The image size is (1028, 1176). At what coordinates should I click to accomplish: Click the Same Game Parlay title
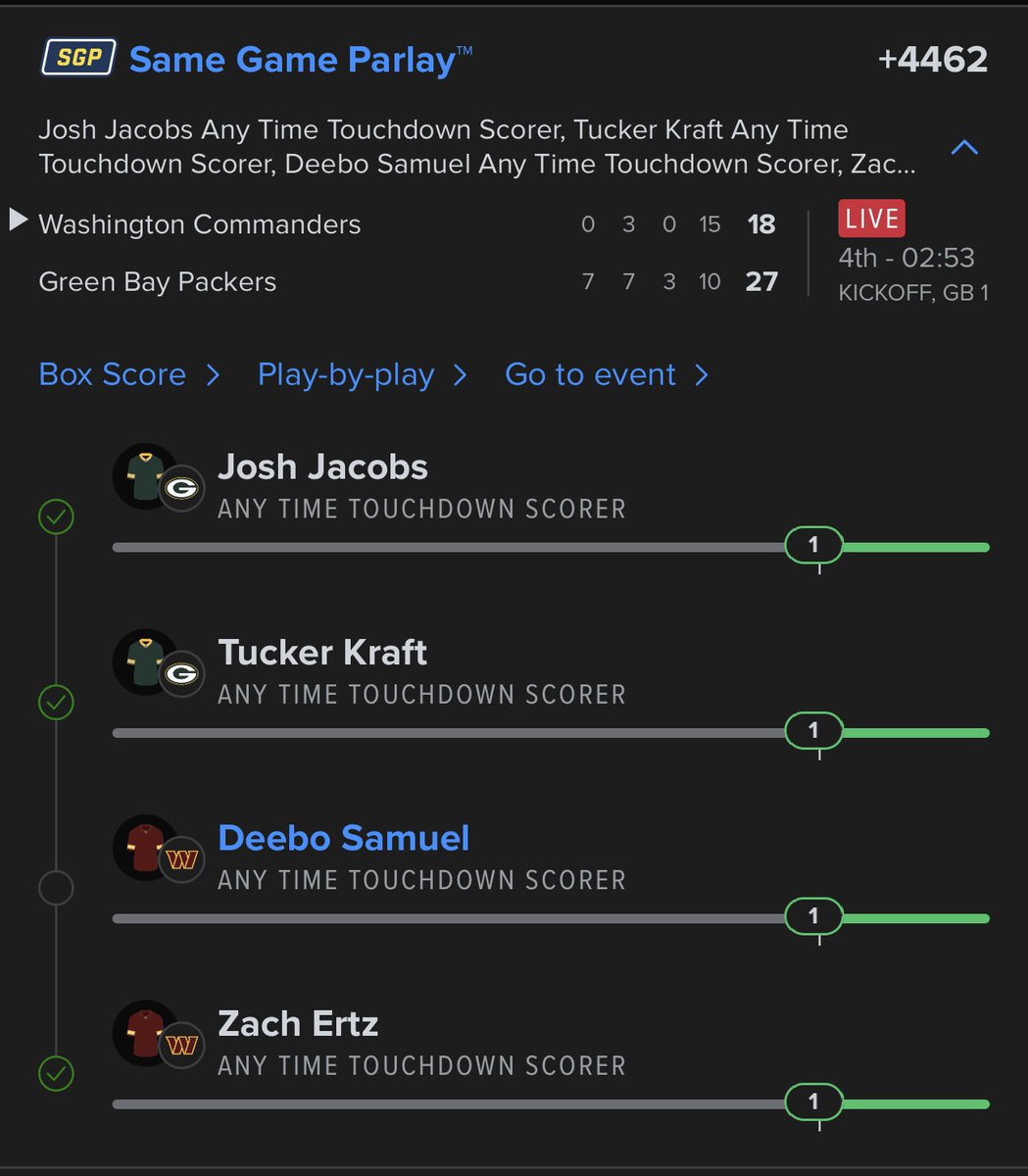300,60
